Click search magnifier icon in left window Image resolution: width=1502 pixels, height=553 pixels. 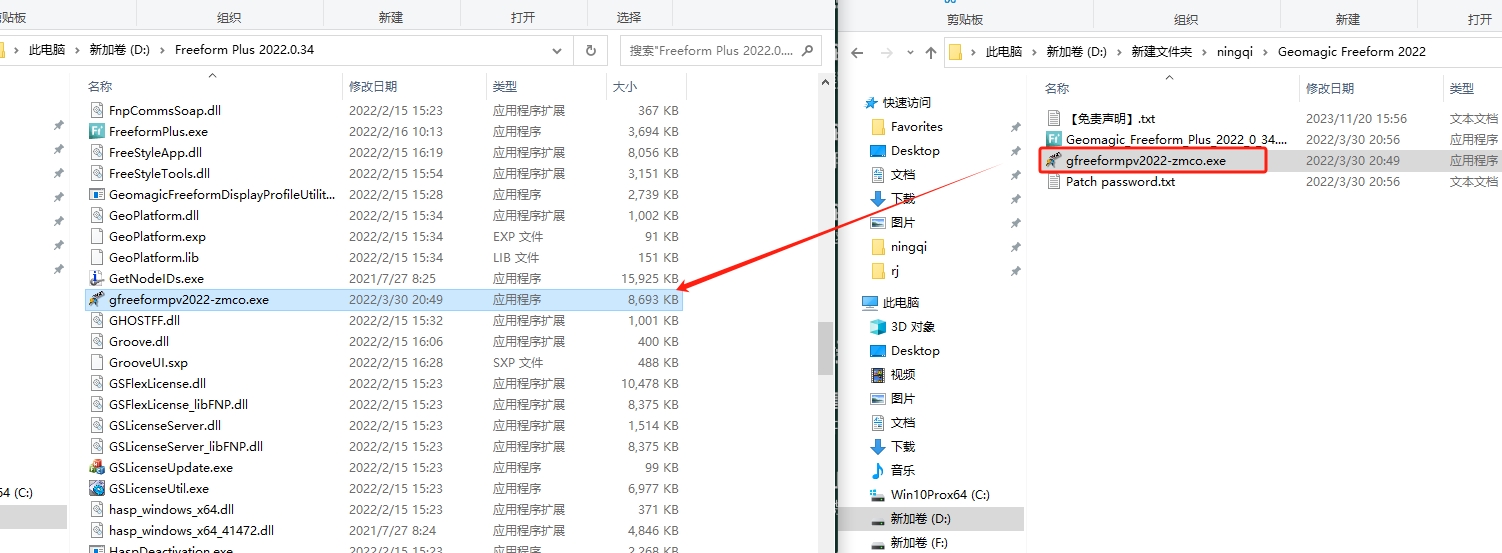tap(806, 50)
